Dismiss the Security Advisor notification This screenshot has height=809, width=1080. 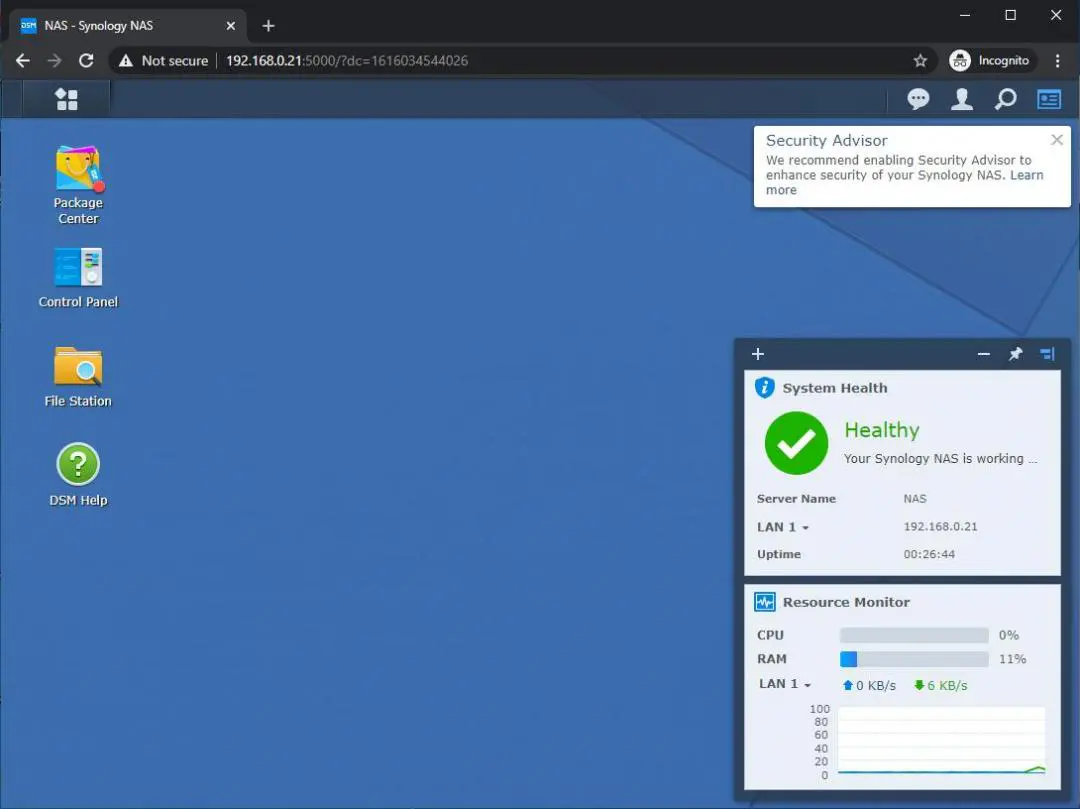click(1057, 140)
